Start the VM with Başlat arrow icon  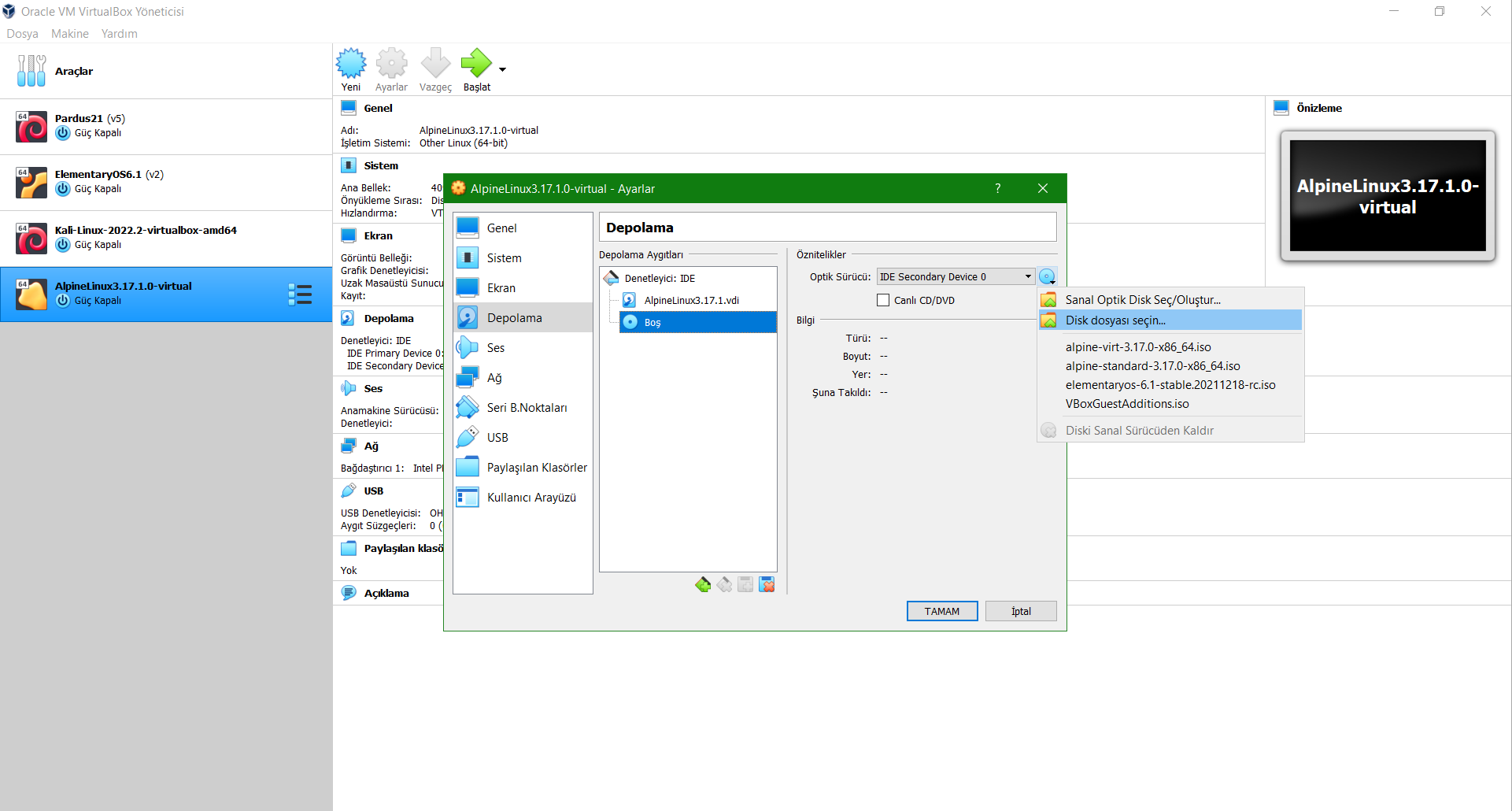[476, 64]
